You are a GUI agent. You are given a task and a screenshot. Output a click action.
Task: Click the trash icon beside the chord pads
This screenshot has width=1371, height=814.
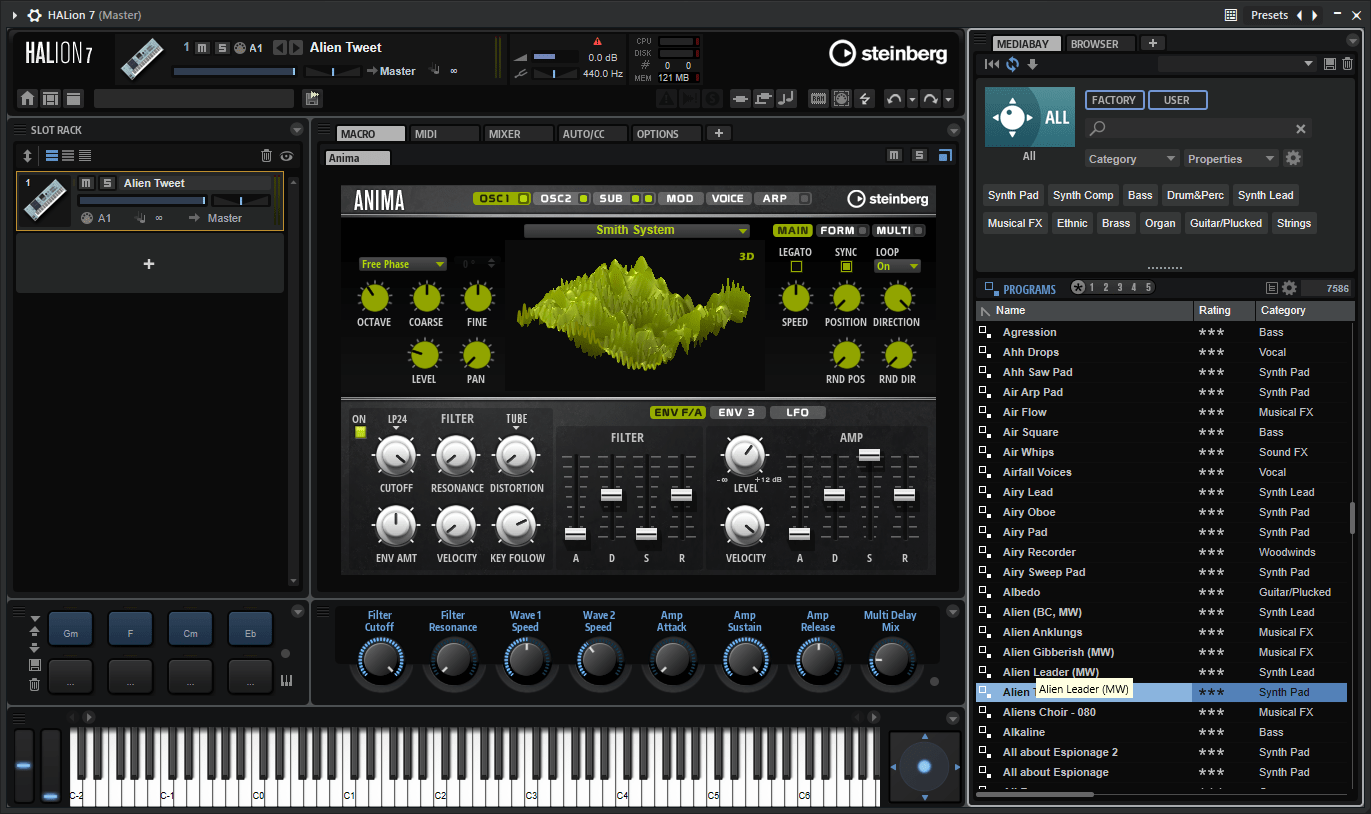(x=35, y=684)
